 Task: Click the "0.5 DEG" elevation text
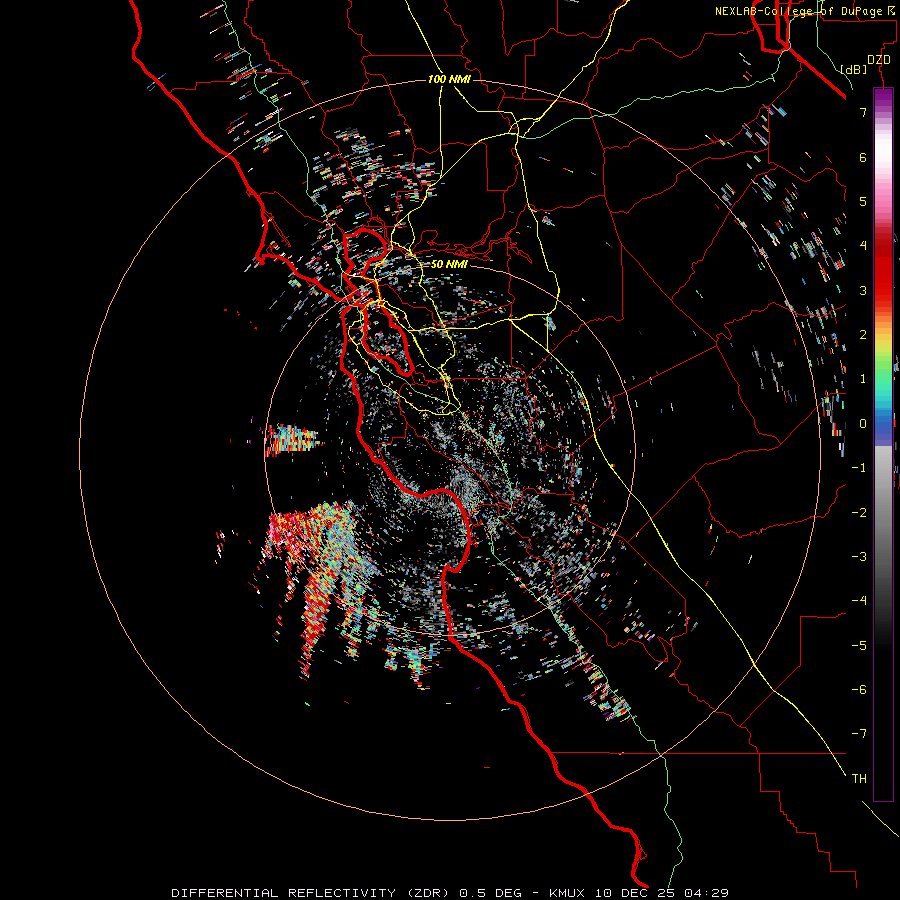click(x=490, y=893)
